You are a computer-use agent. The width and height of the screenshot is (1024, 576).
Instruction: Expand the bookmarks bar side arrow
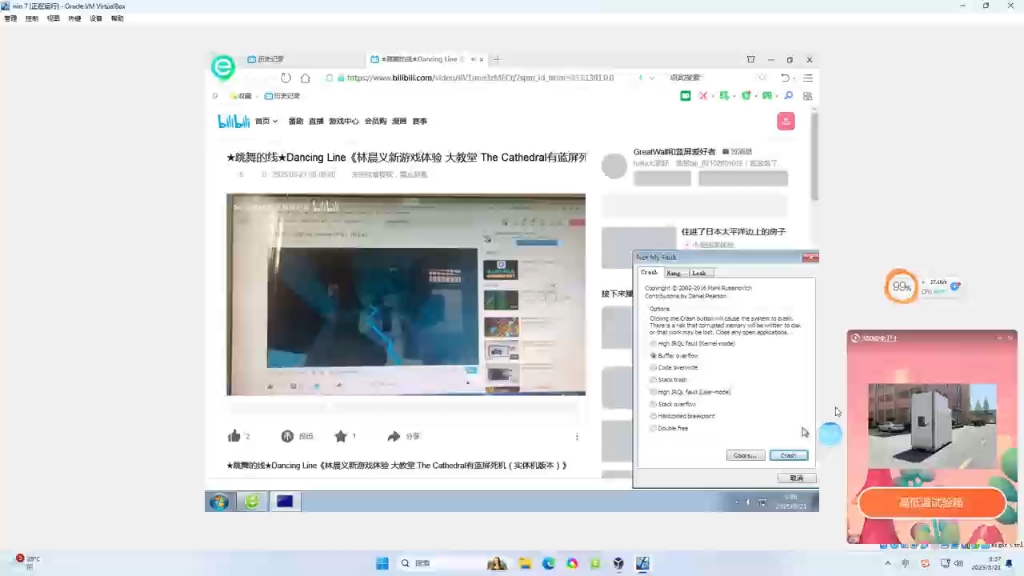[x=216, y=96]
